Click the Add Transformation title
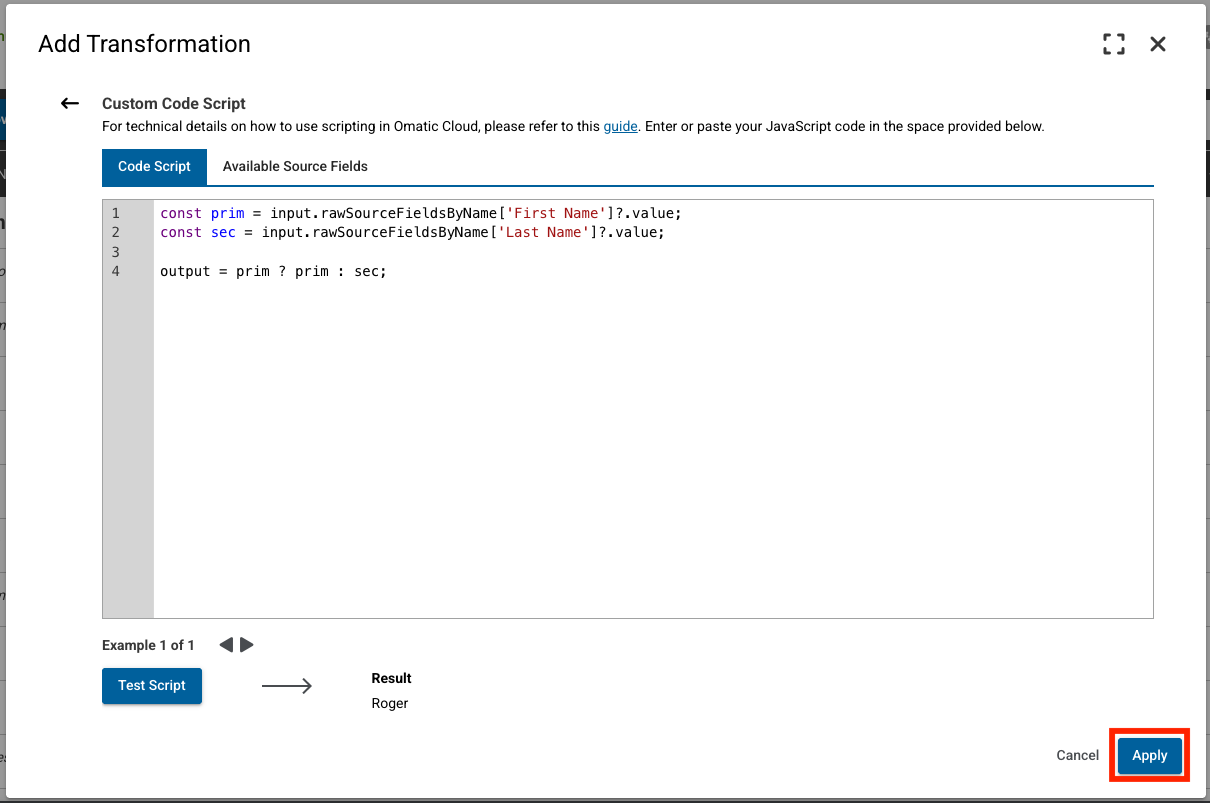 144,44
